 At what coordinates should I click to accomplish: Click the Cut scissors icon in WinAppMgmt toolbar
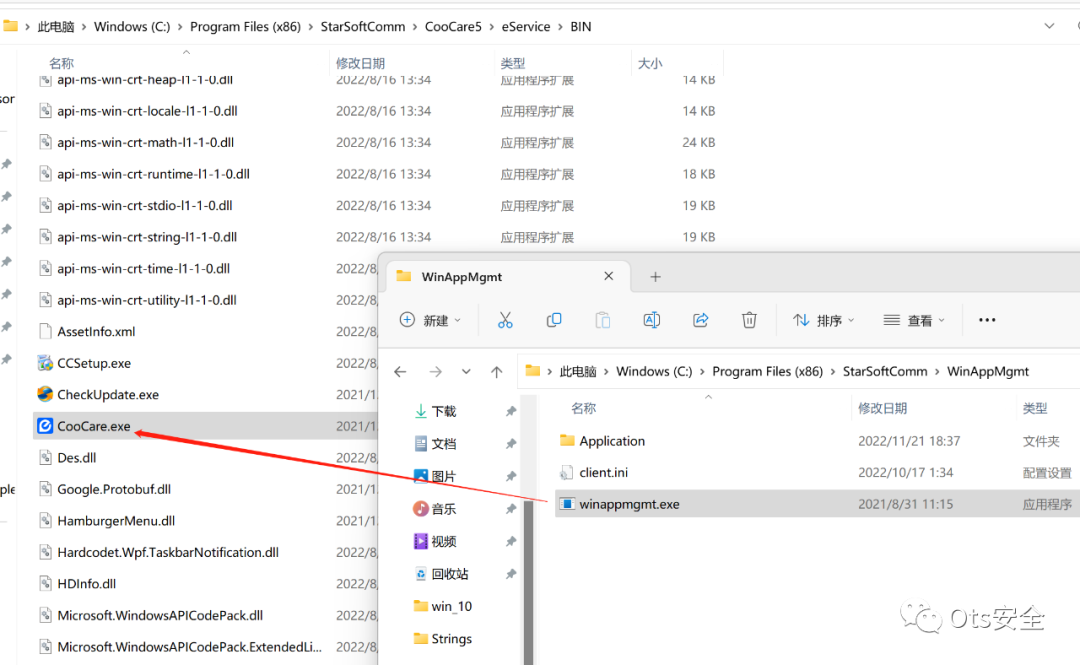505,320
